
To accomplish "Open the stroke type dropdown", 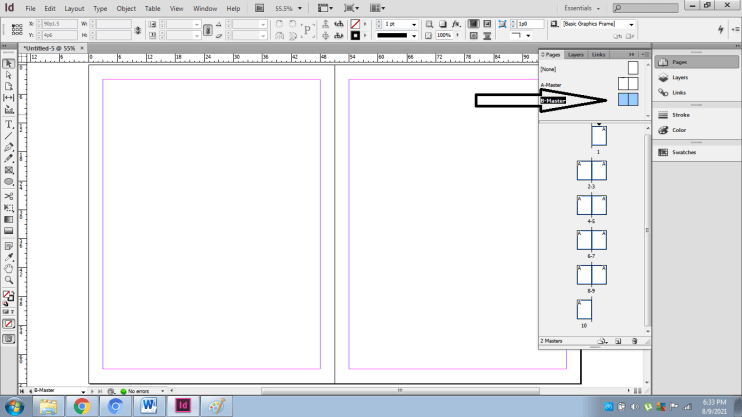I will click(x=414, y=35).
